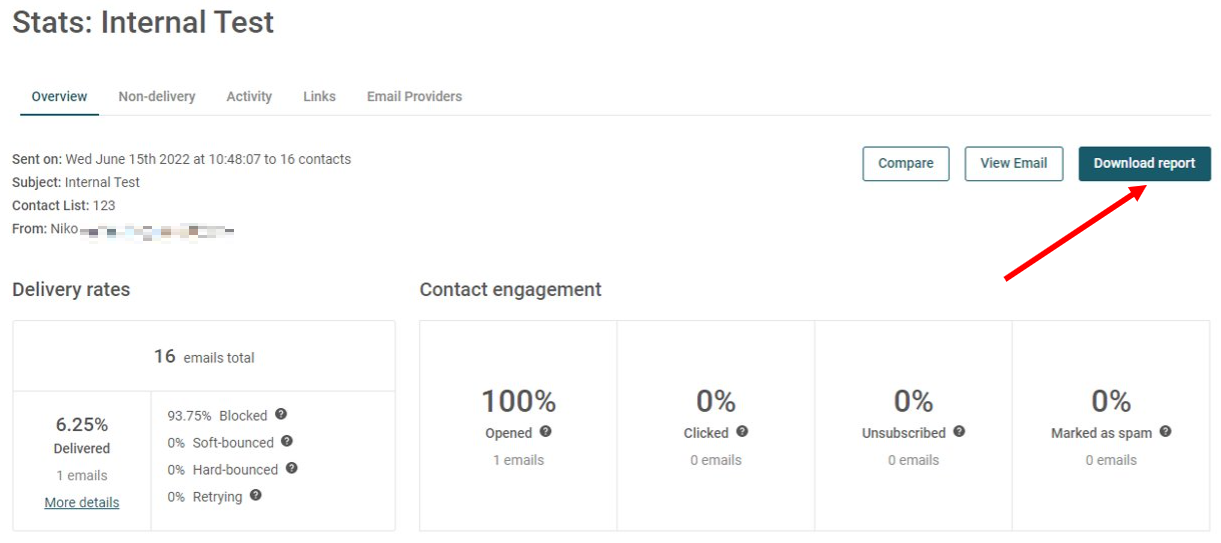Image resolution: width=1221 pixels, height=543 pixels.
Task: Open the Email Providers tab
Action: point(414,97)
